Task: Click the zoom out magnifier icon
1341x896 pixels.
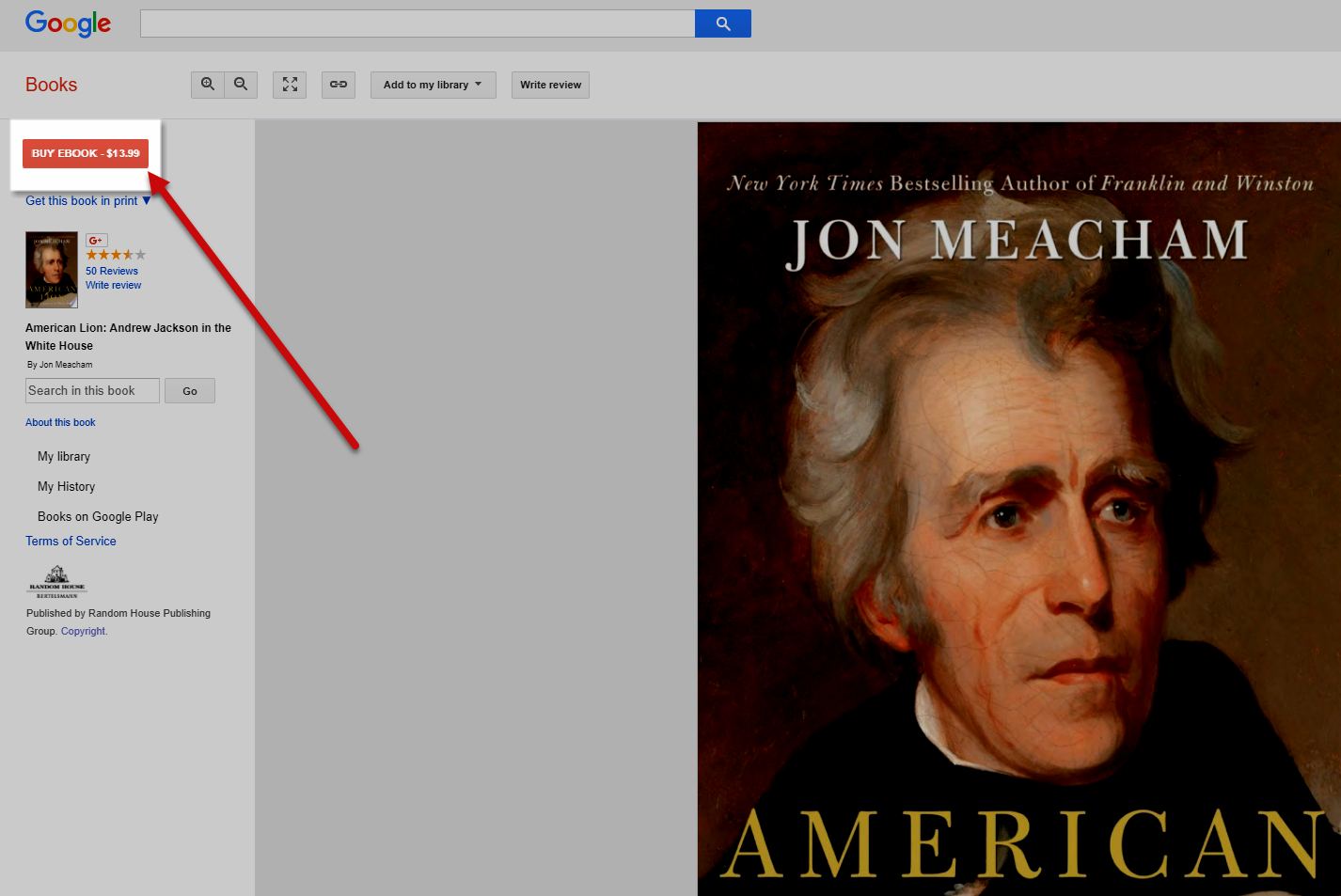Action: coord(241,85)
